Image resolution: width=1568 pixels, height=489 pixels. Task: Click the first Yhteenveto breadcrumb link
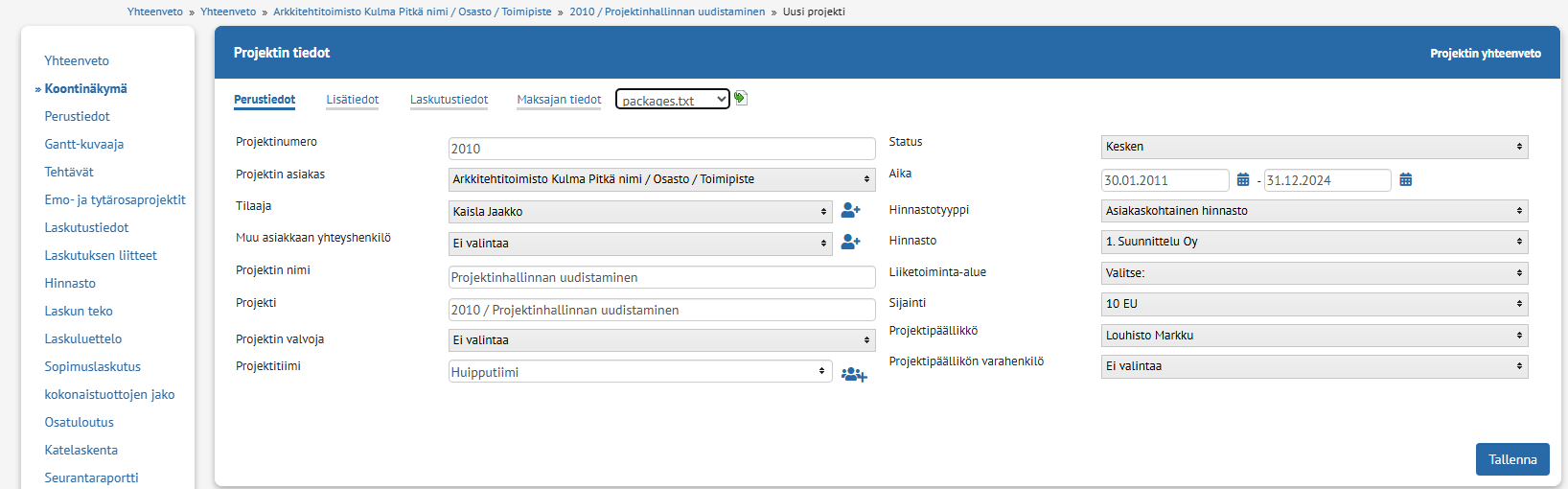(x=155, y=12)
